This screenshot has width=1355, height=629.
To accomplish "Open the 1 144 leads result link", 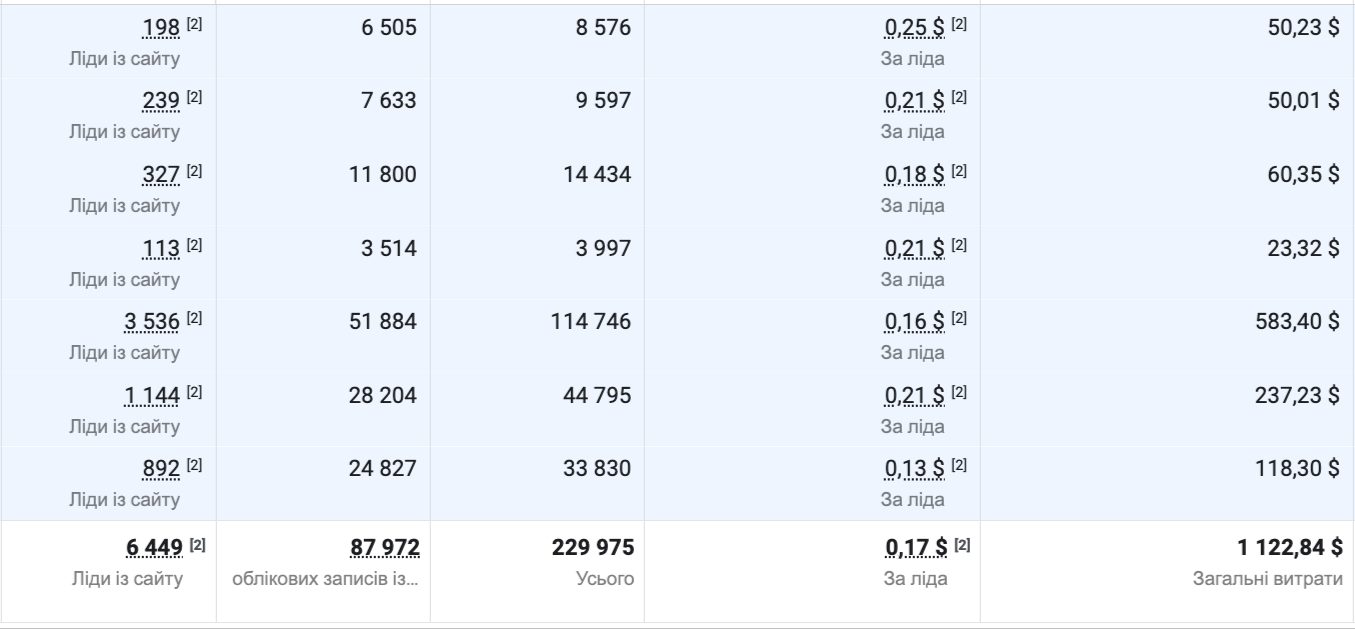I will (x=152, y=397).
